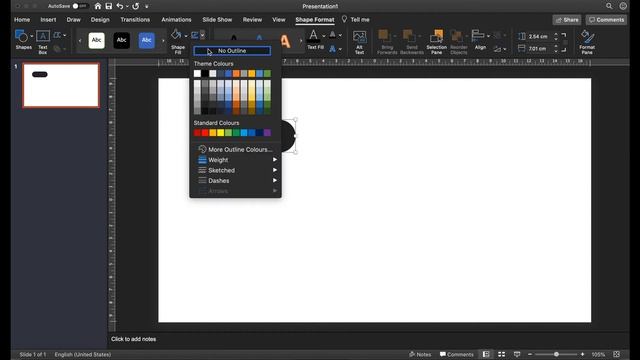Open the Undo history dropdown

pos(127,7)
